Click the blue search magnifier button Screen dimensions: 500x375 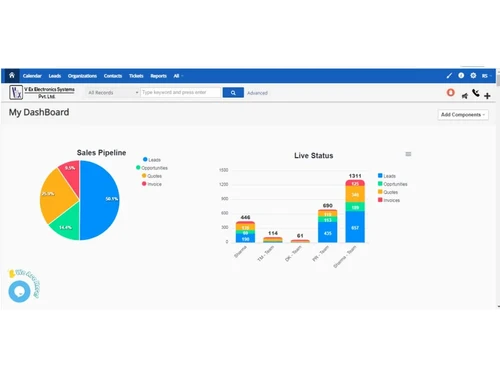pos(233,93)
